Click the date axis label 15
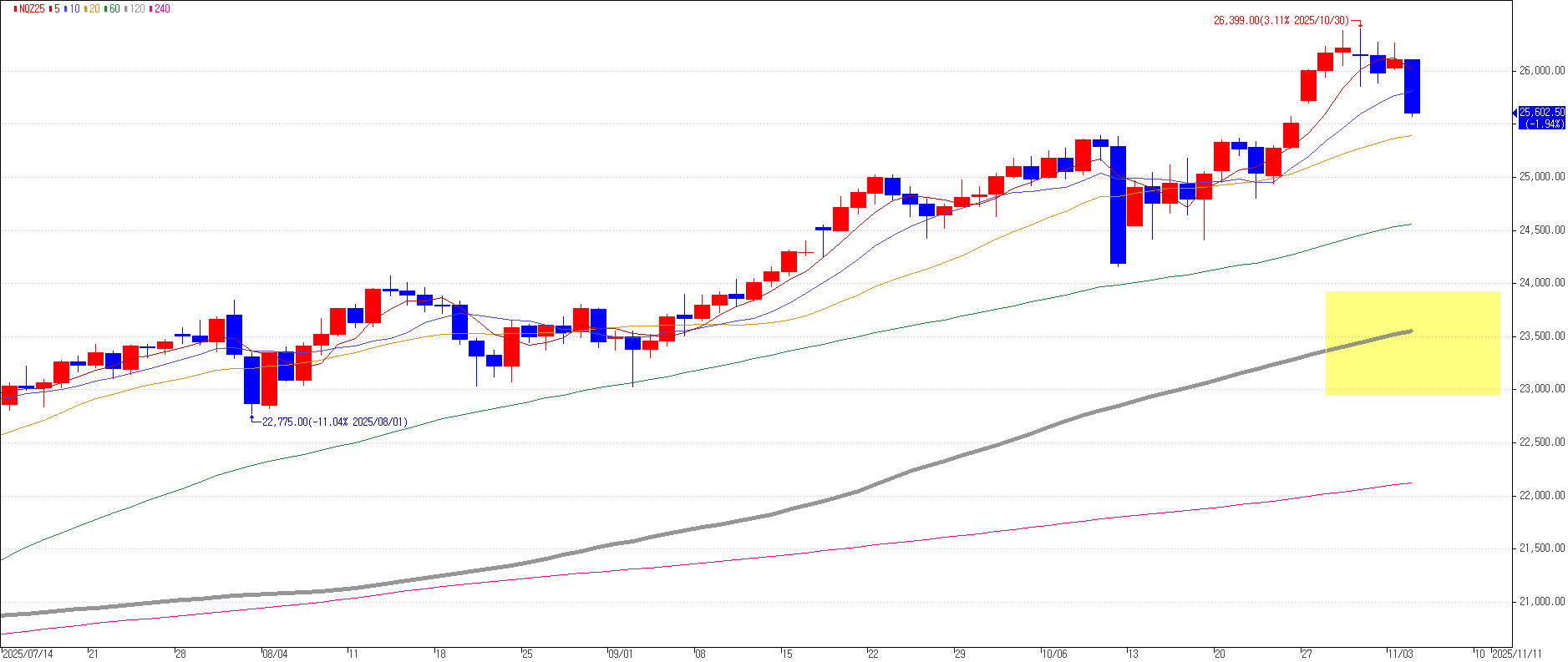 tap(787, 654)
